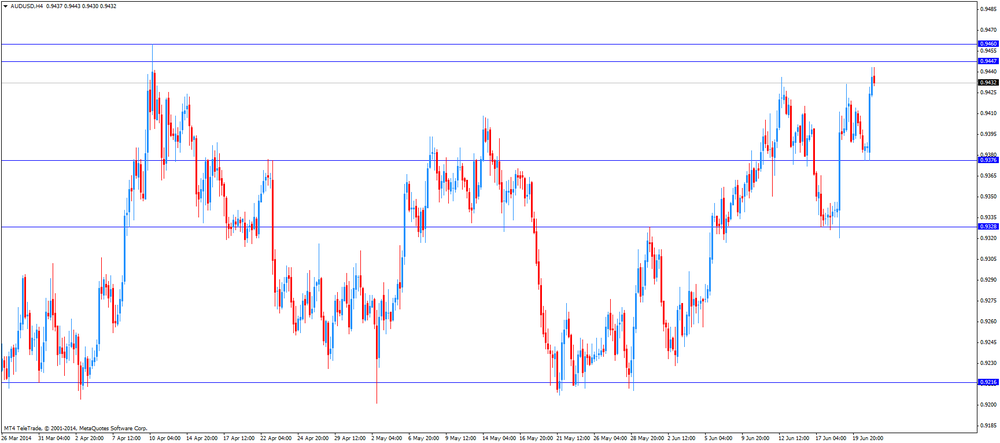Screen dimensions: 1000x443
Task: Click the 0.9290 value on price scale
Action: click(x=989, y=280)
